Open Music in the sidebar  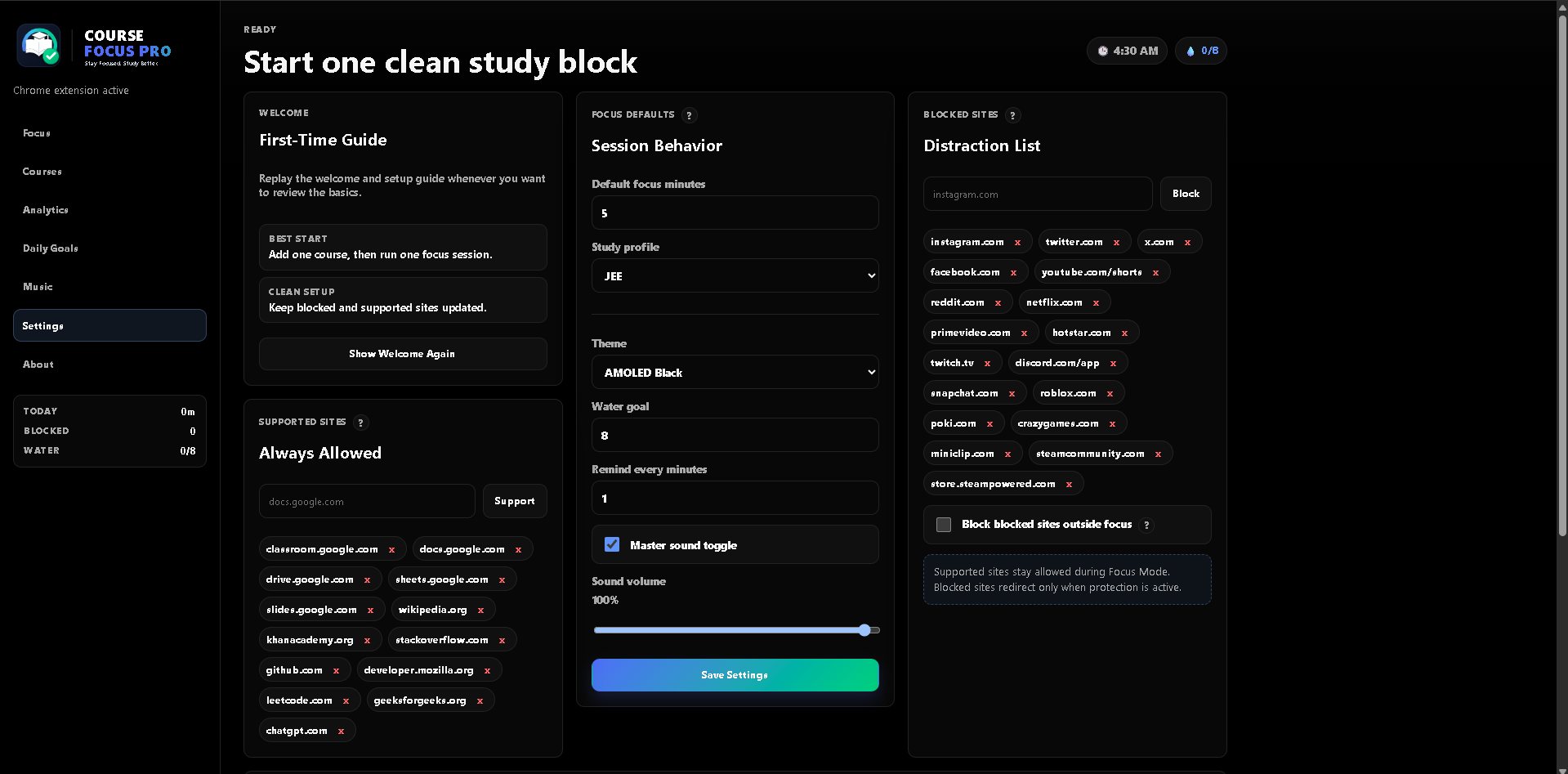pyautogui.click(x=109, y=287)
